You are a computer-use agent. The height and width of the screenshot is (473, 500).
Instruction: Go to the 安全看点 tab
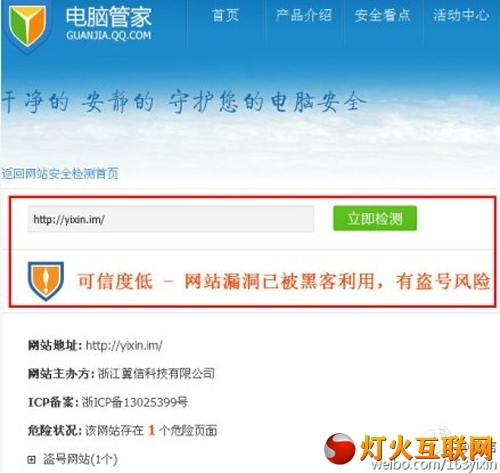382,15
